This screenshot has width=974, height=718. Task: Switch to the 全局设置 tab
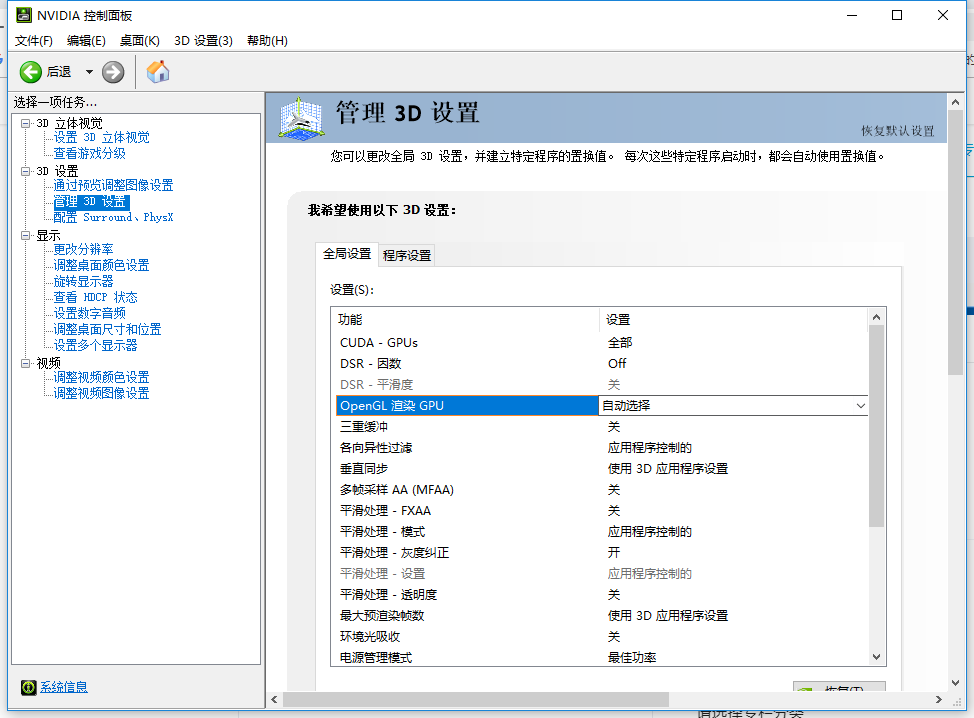[x=347, y=253]
